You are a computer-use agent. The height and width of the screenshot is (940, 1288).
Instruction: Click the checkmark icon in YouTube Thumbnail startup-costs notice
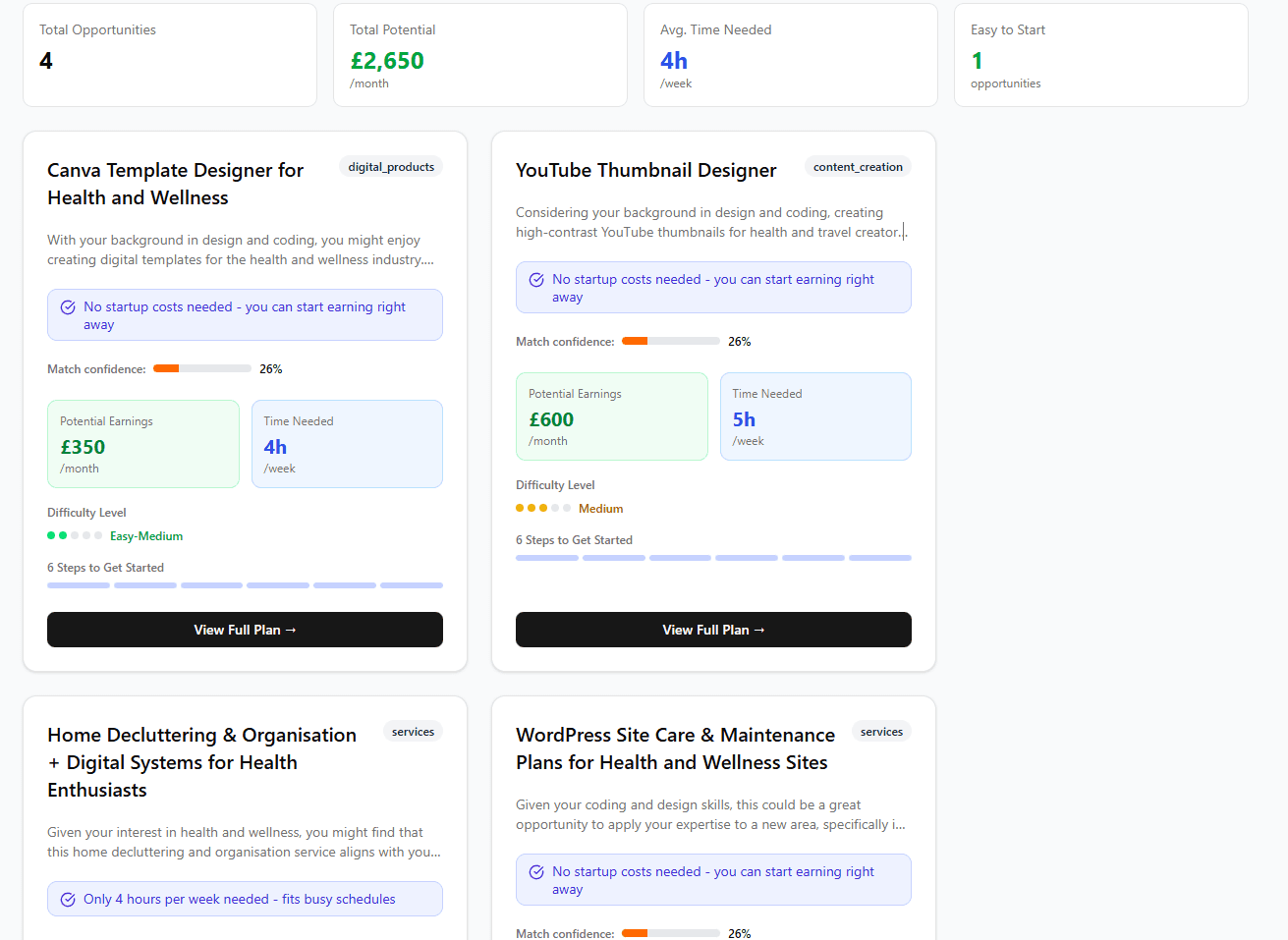[536, 279]
